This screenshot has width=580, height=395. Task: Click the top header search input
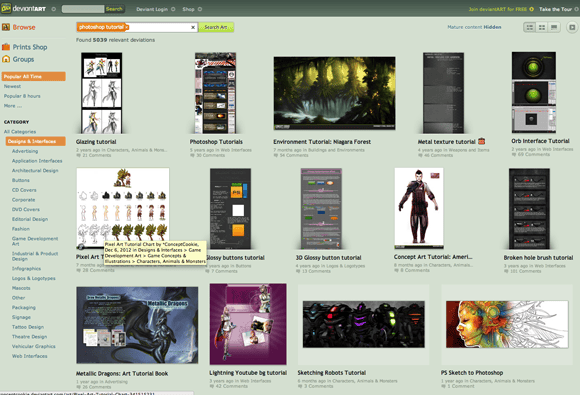click(x=83, y=9)
